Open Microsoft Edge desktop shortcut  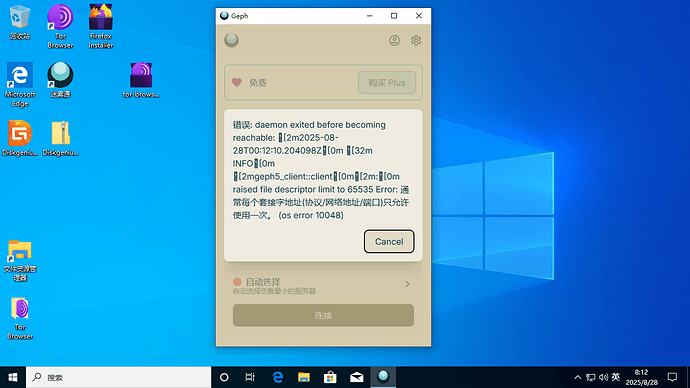point(20,84)
